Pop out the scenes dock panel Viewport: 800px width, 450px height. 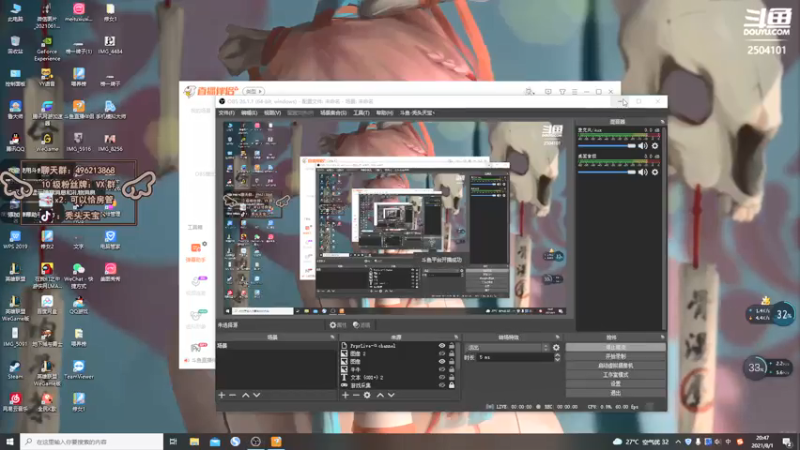333,337
